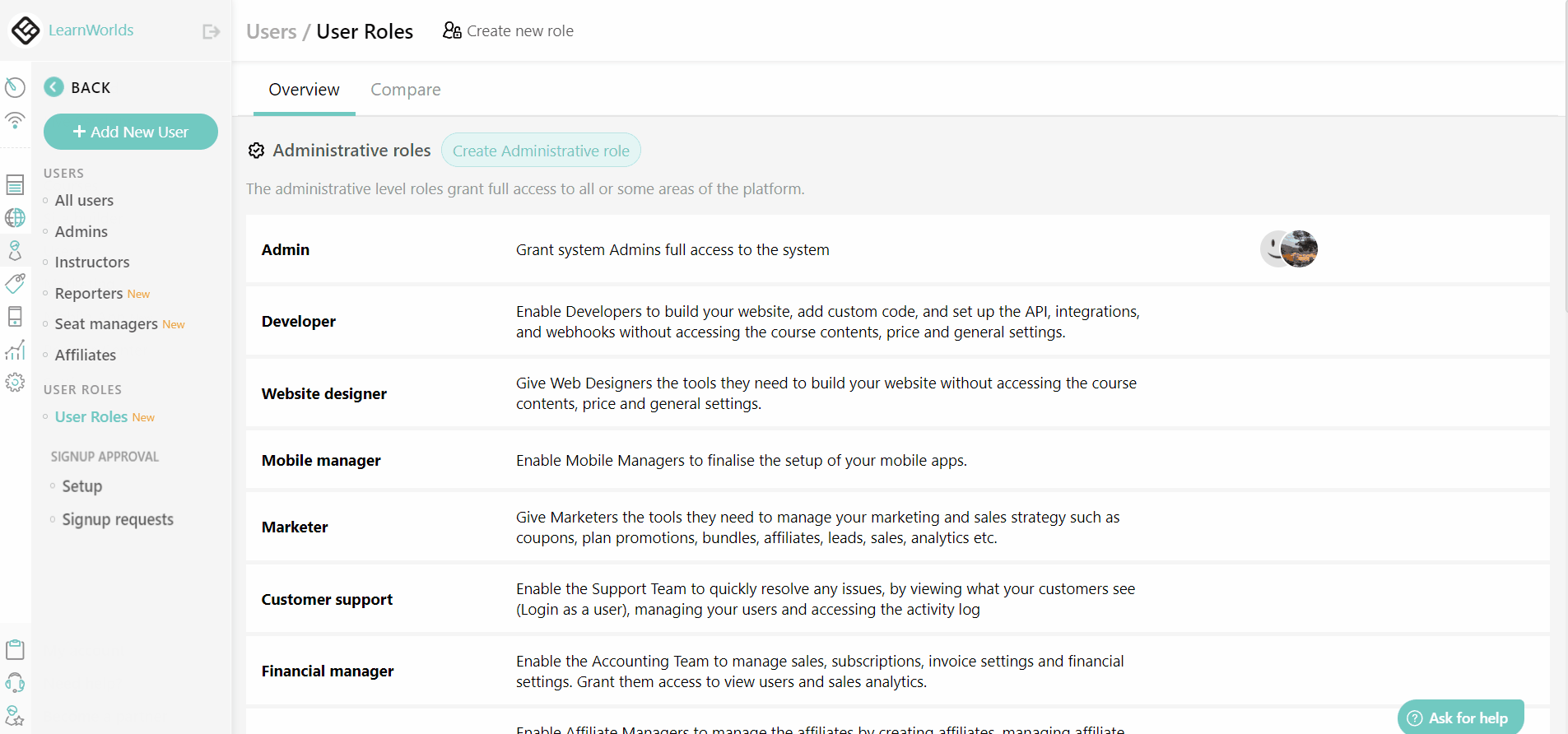Open Instructors menu item

click(92, 262)
